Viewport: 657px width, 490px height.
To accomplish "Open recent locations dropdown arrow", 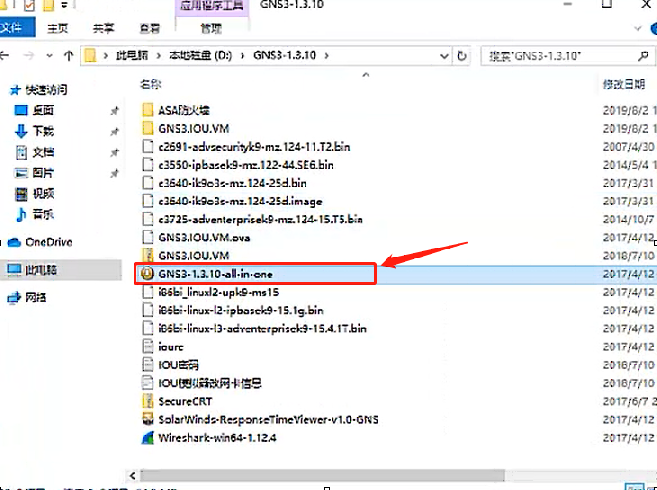I will coord(49,56).
